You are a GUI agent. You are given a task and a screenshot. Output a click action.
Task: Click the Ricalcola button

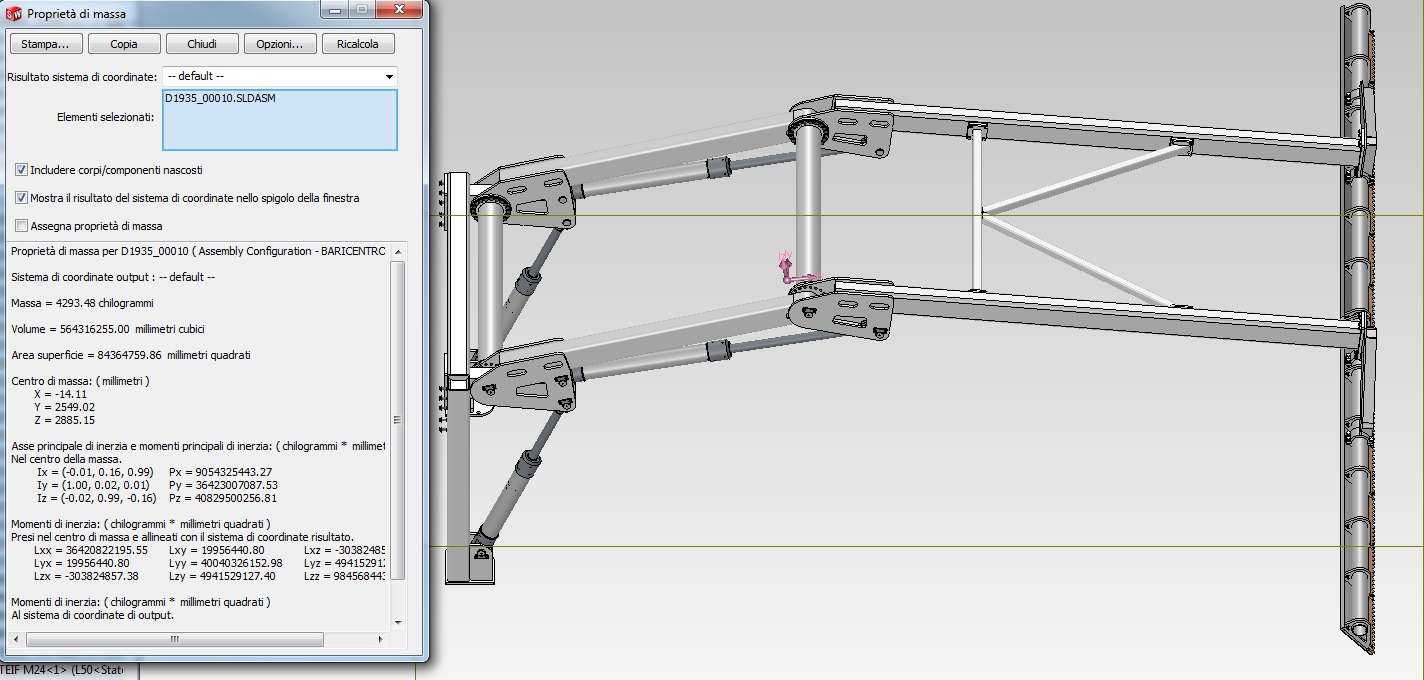click(x=359, y=44)
